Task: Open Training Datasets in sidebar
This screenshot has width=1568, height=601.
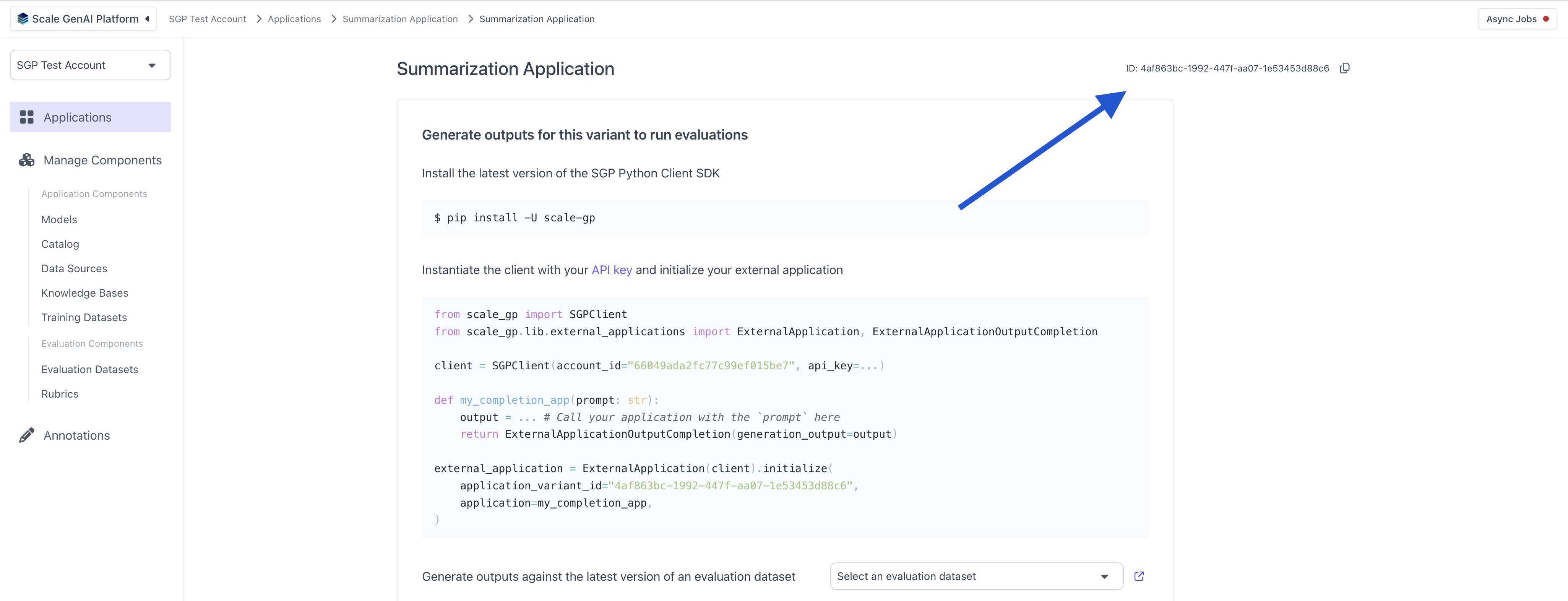Action: click(84, 317)
